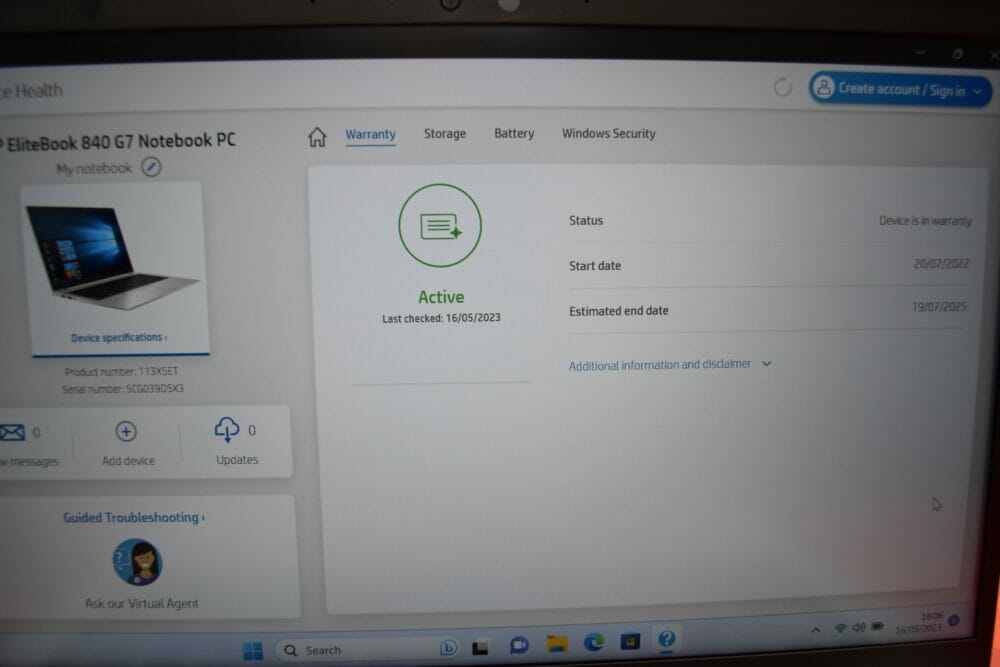
Task: Open the battery tray icon
Action: click(x=878, y=626)
